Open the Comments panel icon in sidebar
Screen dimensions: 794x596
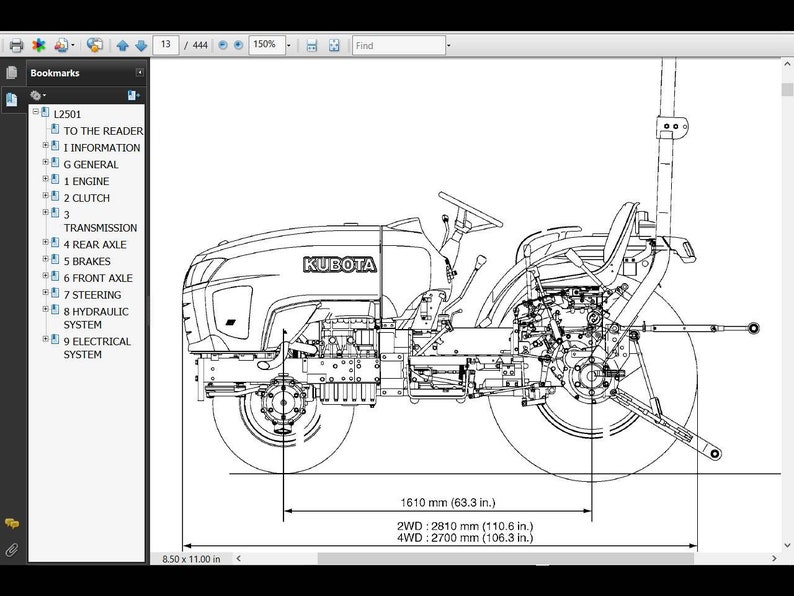click(11, 524)
